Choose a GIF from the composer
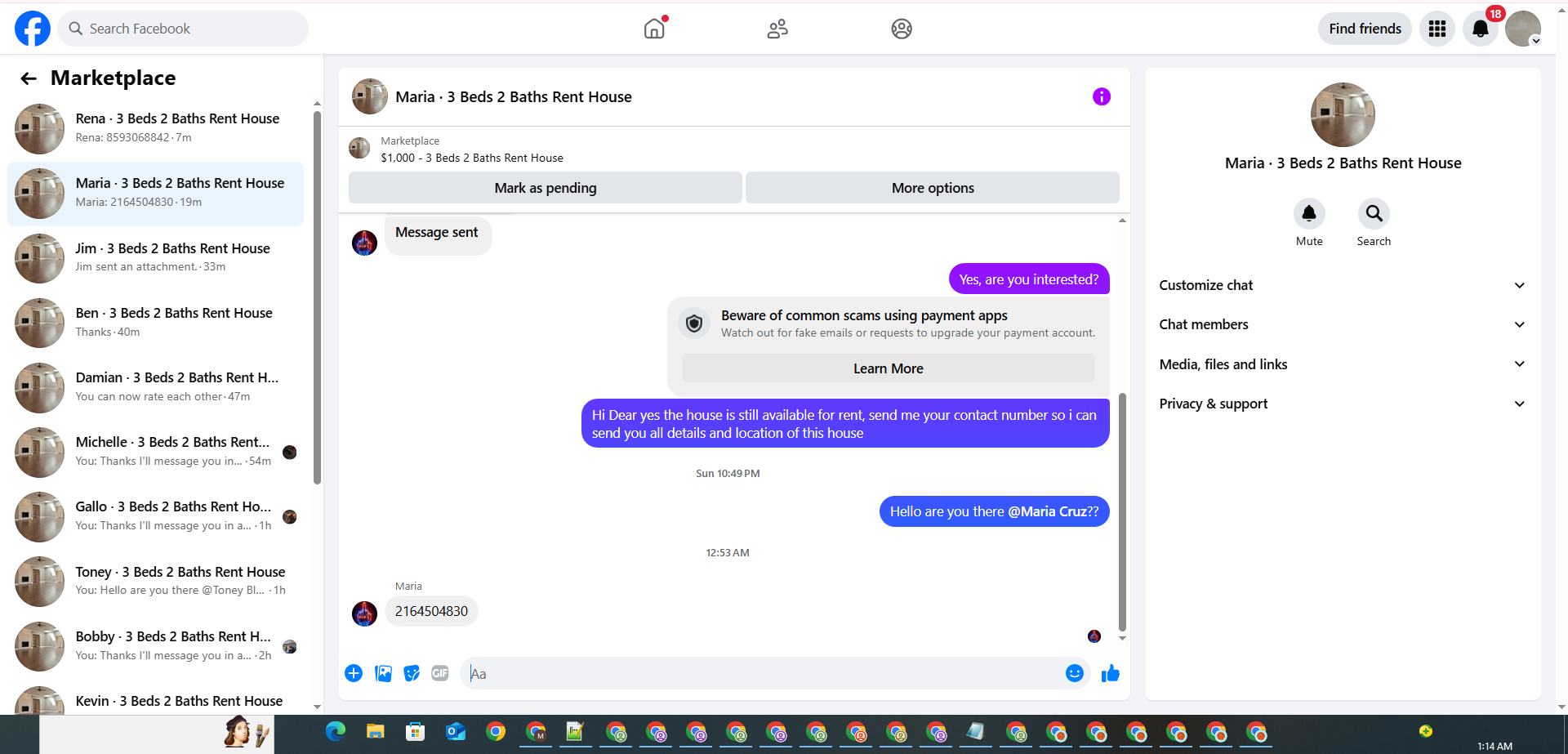 coord(440,673)
